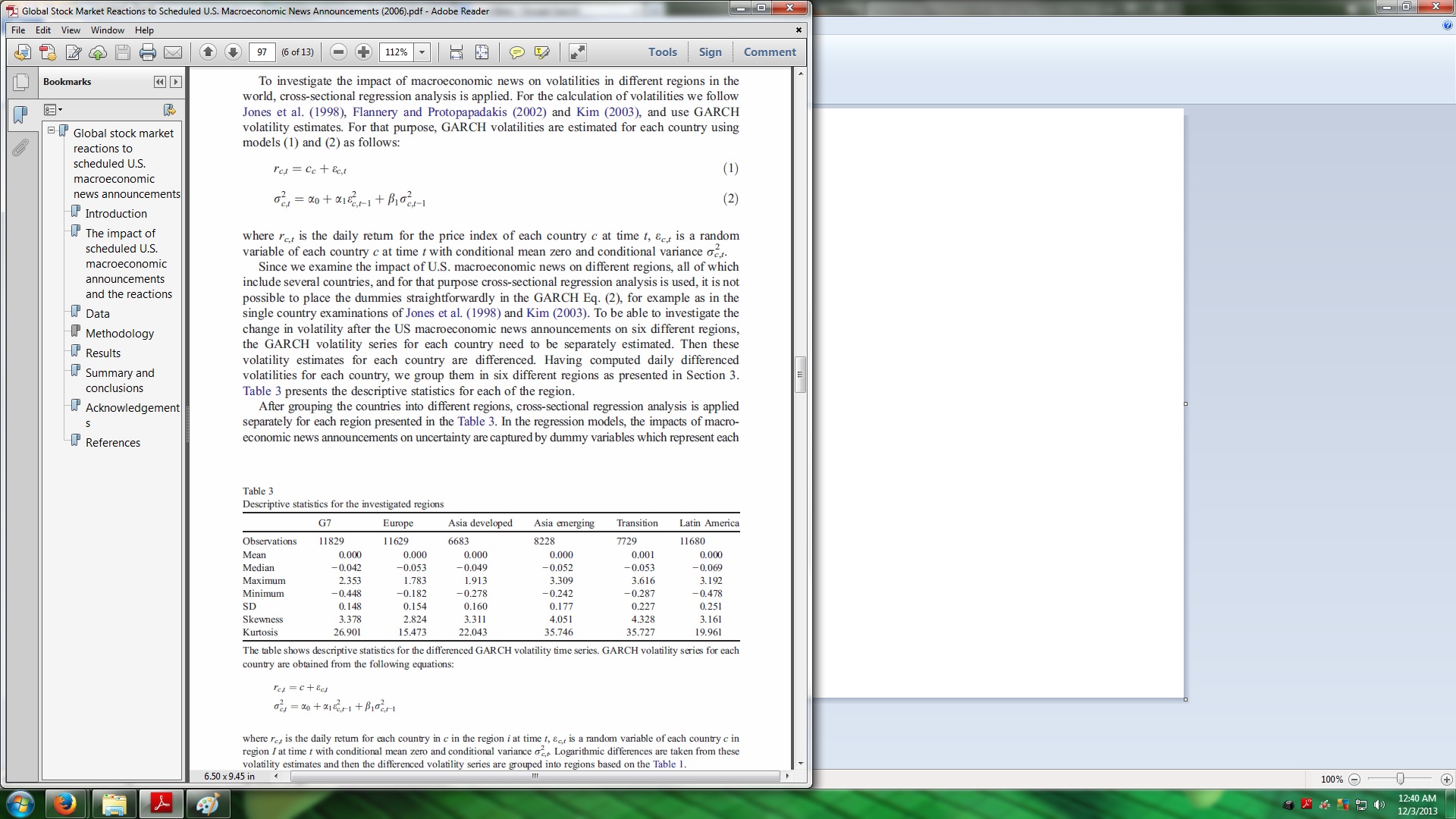Go to Summary and conclusions bookmark
This screenshot has height=819, width=1456.
tap(120, 381)
